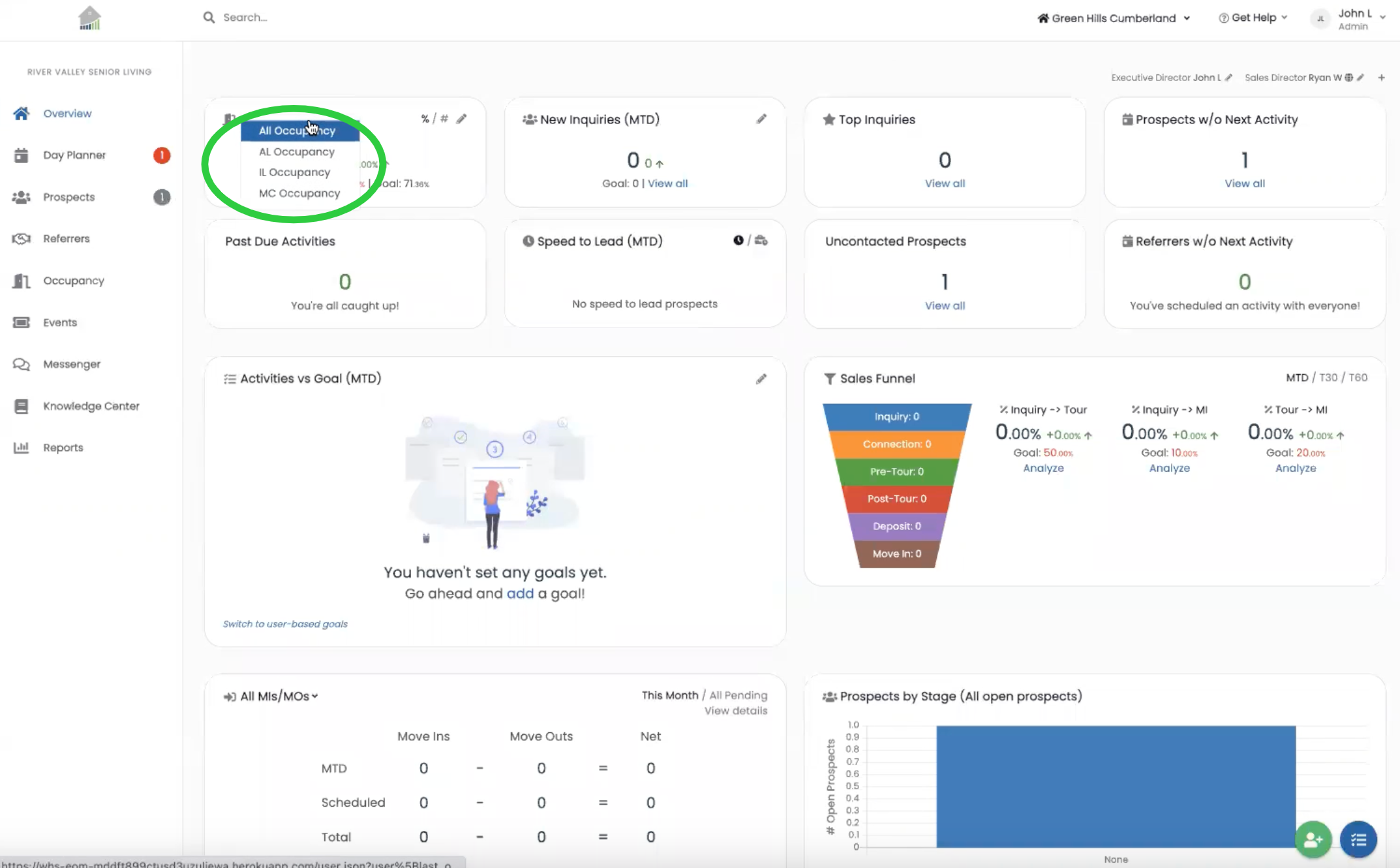This screenshot has height=868, width=1400.
Task: Click the green add prospect floating button
Action: 1313,840
